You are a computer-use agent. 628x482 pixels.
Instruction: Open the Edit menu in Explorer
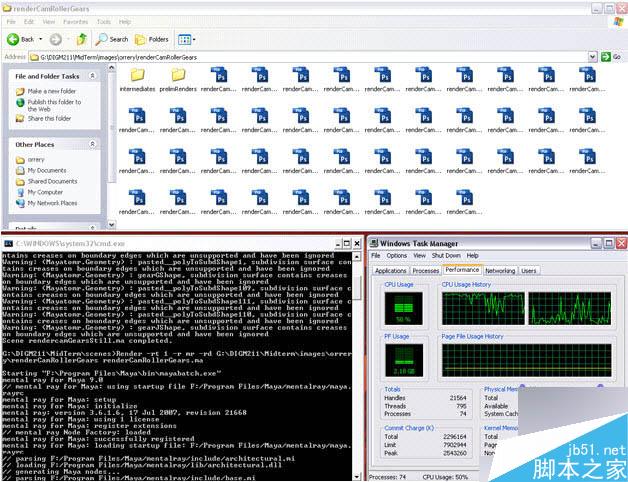[x=29, y=22]
